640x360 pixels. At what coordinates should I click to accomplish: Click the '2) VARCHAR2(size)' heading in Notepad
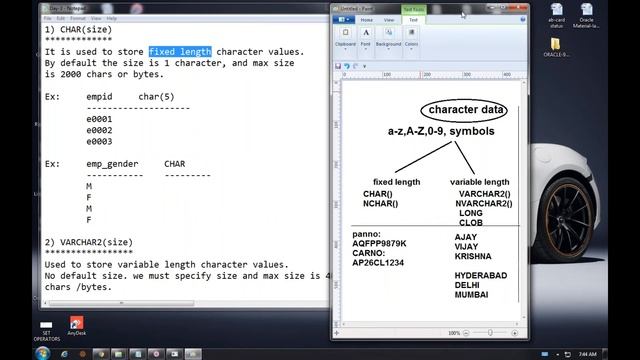pyautogui.click(x=89, y=242)
